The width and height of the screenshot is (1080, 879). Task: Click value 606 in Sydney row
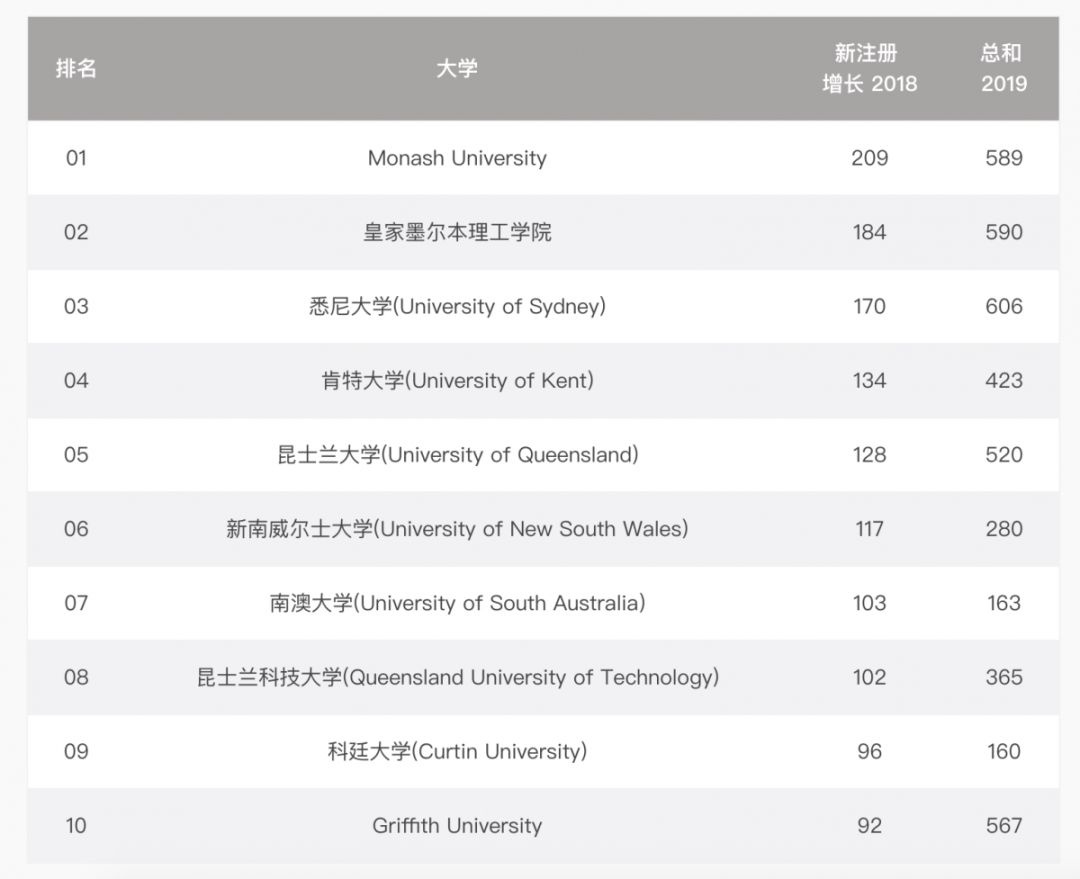pos(1004,307)
